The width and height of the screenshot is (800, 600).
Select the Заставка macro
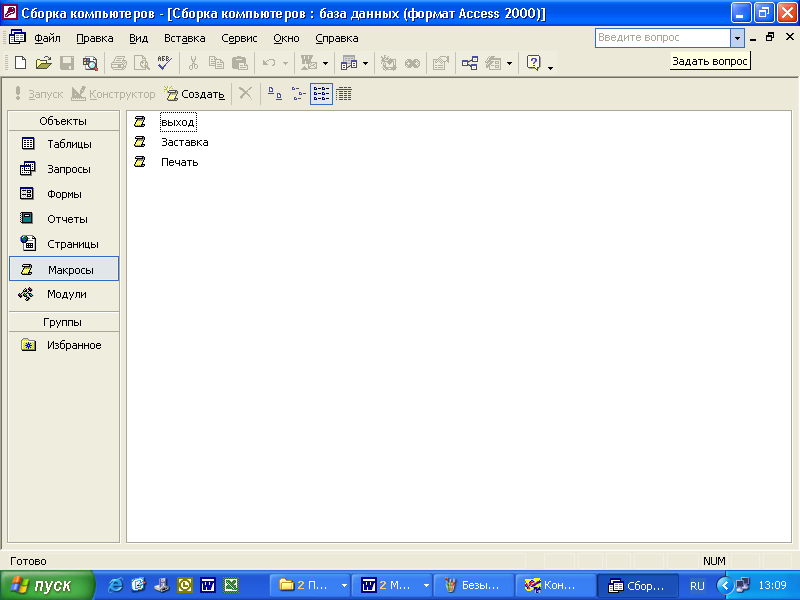click(185, 142)
